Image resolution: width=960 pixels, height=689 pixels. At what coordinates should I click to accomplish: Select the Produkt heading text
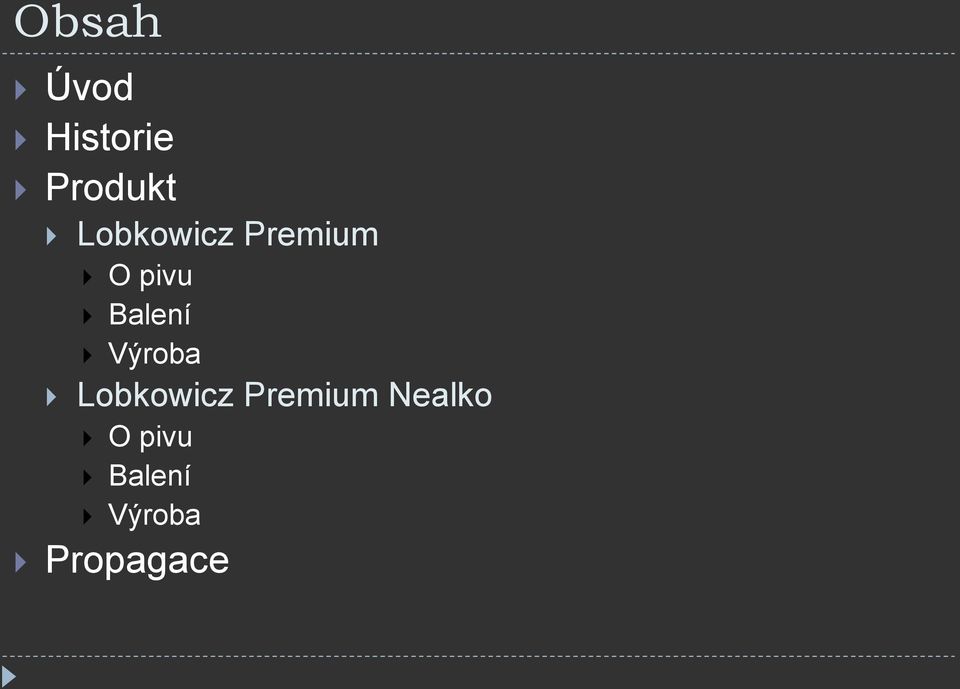coord(111,187)
